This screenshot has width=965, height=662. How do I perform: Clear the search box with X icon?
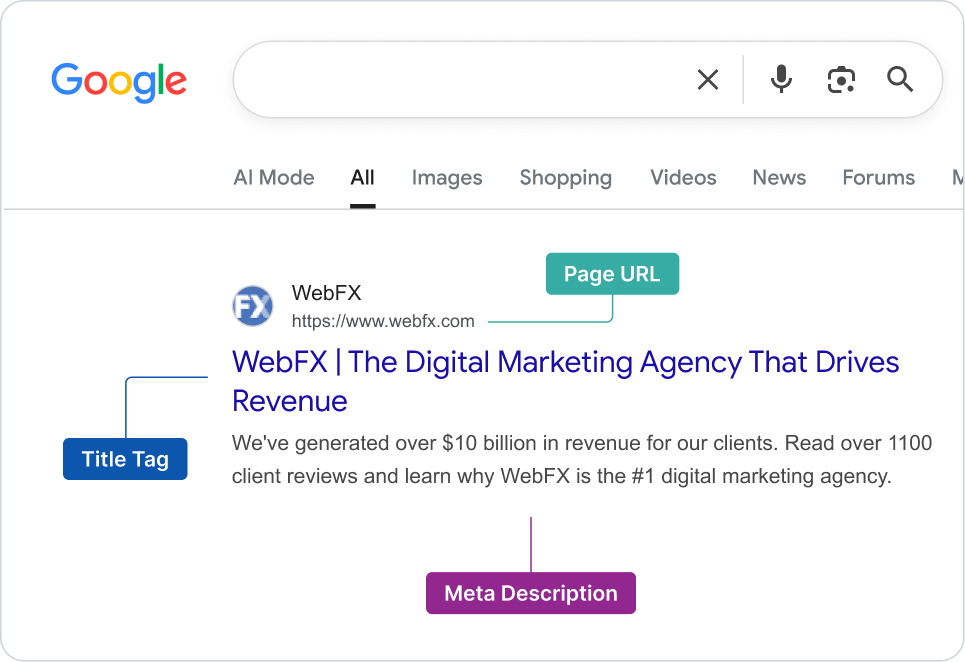pos(708,79)
